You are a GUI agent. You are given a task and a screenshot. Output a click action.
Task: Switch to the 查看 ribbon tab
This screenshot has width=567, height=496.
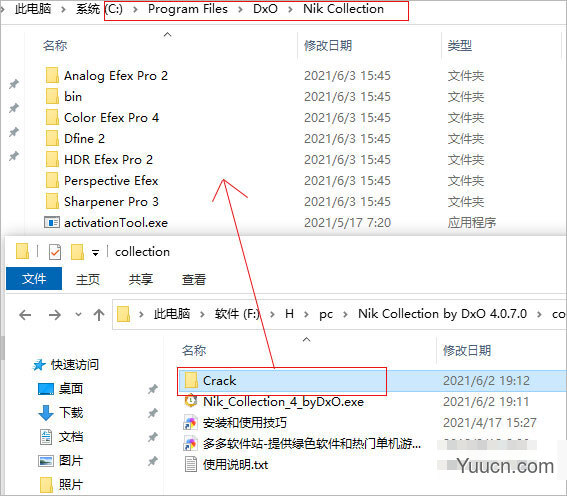194,279
